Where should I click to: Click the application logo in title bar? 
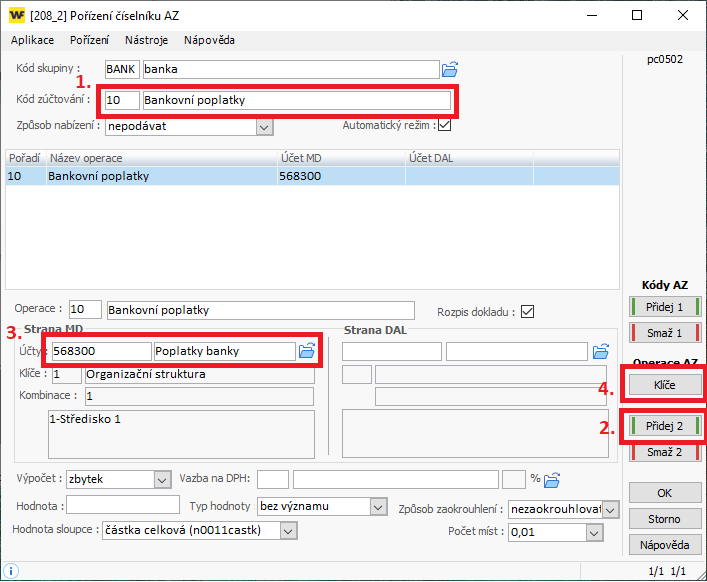tap(17, 15)
